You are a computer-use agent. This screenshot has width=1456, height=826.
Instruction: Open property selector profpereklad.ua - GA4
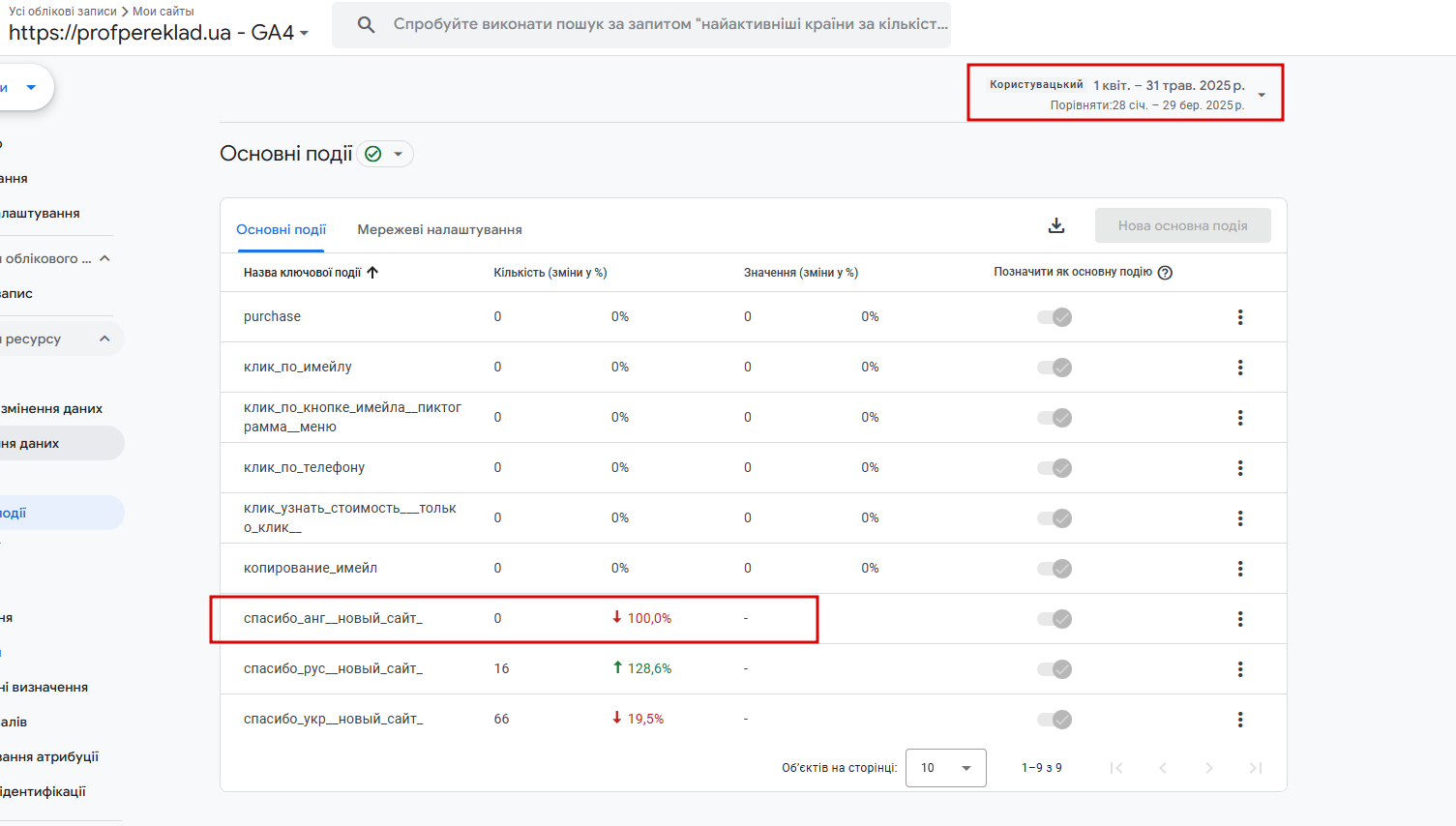pos(159,33)
